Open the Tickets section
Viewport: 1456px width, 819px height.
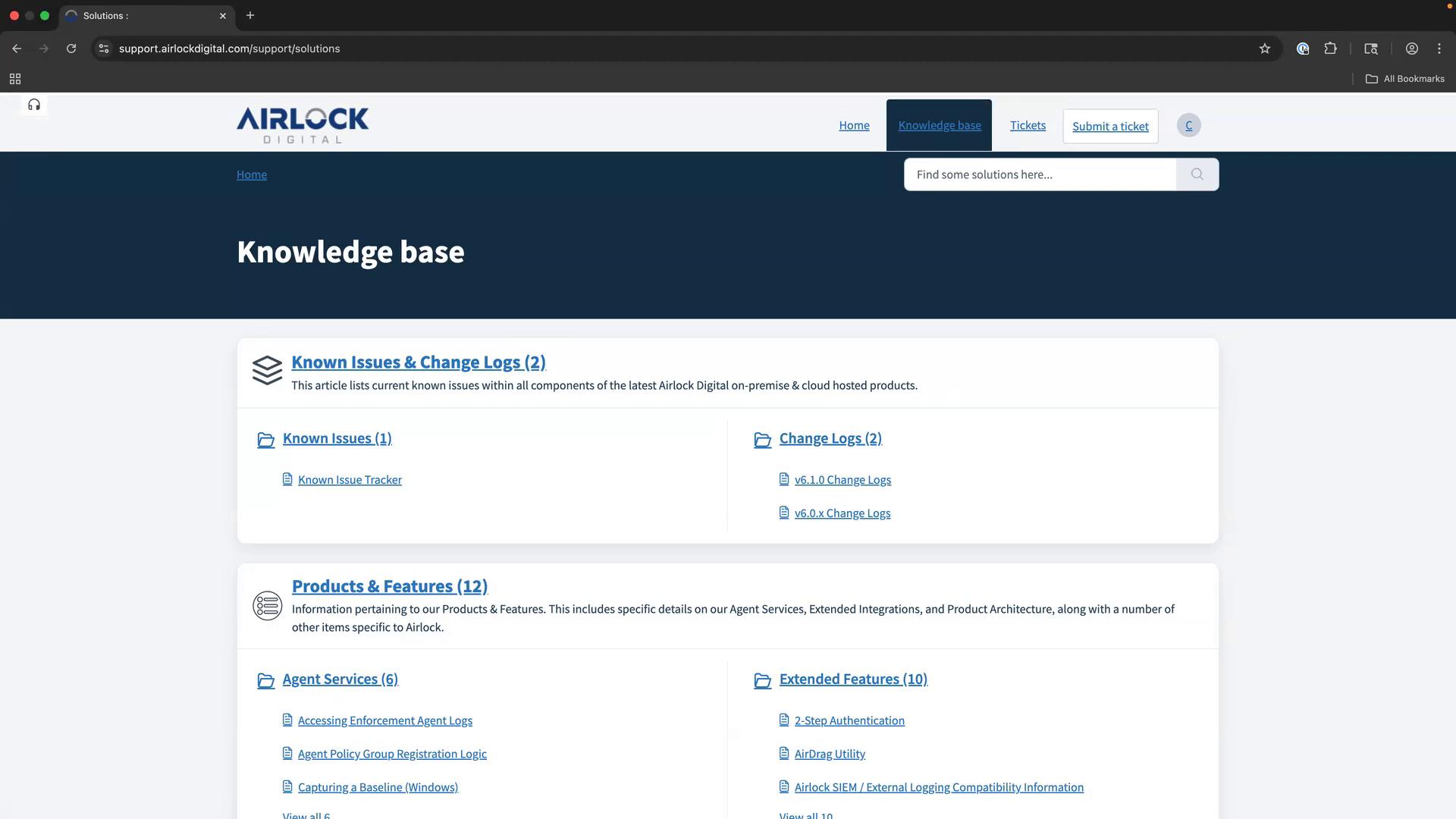coord(1028,125)
